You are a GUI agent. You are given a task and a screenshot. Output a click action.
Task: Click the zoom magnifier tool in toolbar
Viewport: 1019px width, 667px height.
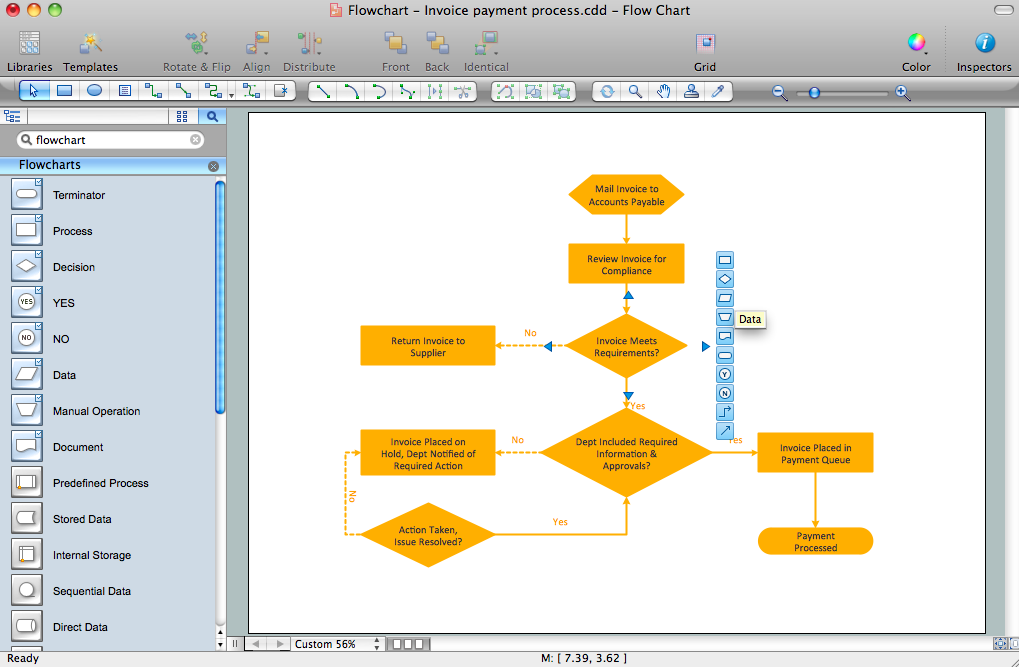click(x=635, y=91)
